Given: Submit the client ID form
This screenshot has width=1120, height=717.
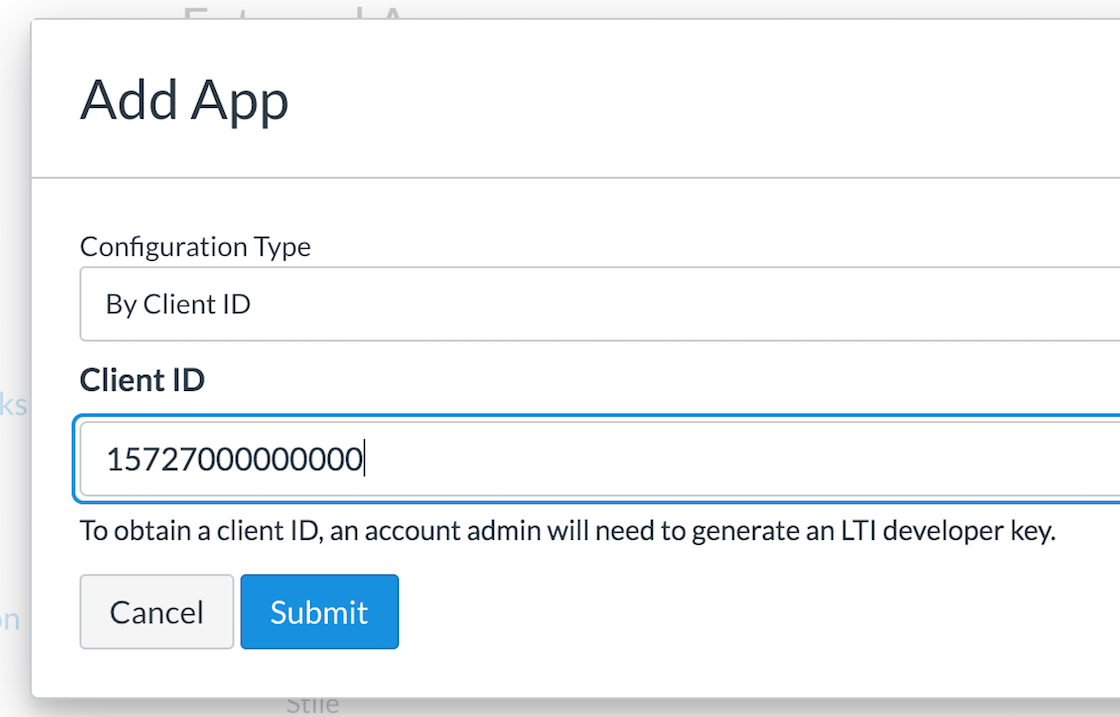Looking at the screenshot, I should [319, 612].
